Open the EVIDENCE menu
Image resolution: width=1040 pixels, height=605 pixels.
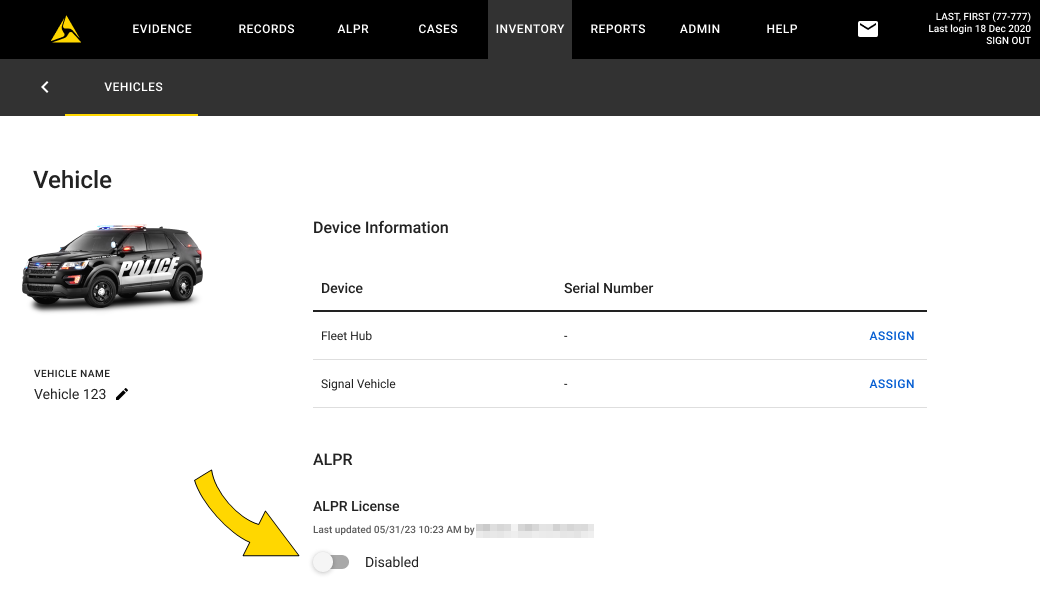[x=161, y=29]
